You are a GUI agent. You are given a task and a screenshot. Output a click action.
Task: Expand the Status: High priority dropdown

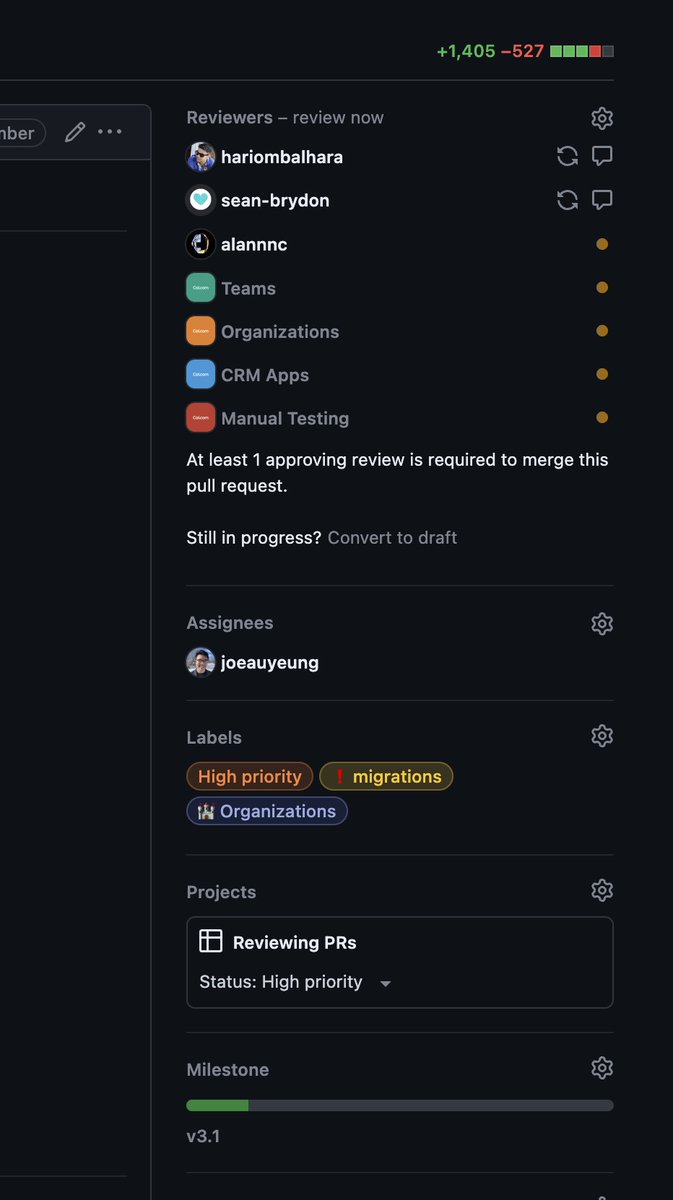[x=385, y=983]
